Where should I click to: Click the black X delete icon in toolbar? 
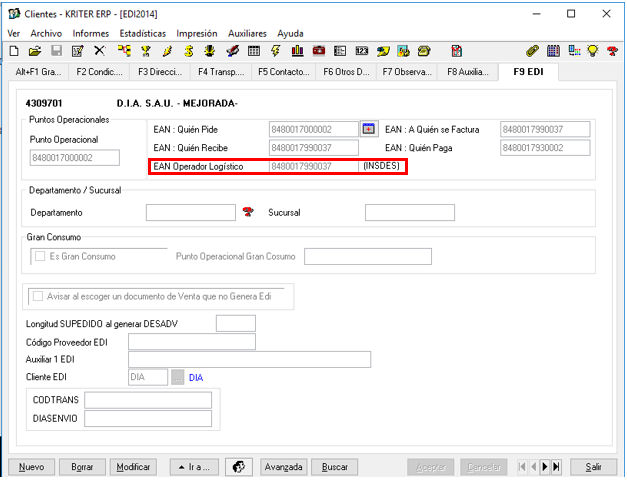(99, 51)
